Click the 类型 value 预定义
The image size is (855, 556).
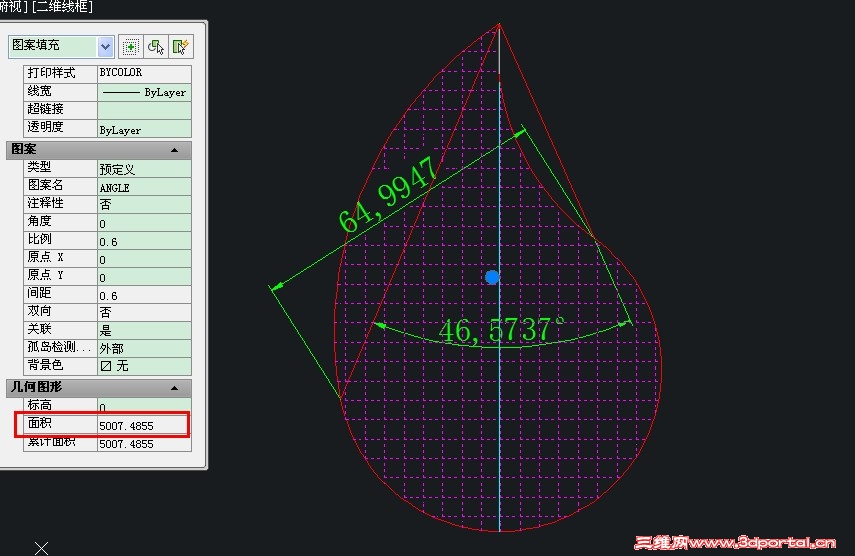[144, 168]
